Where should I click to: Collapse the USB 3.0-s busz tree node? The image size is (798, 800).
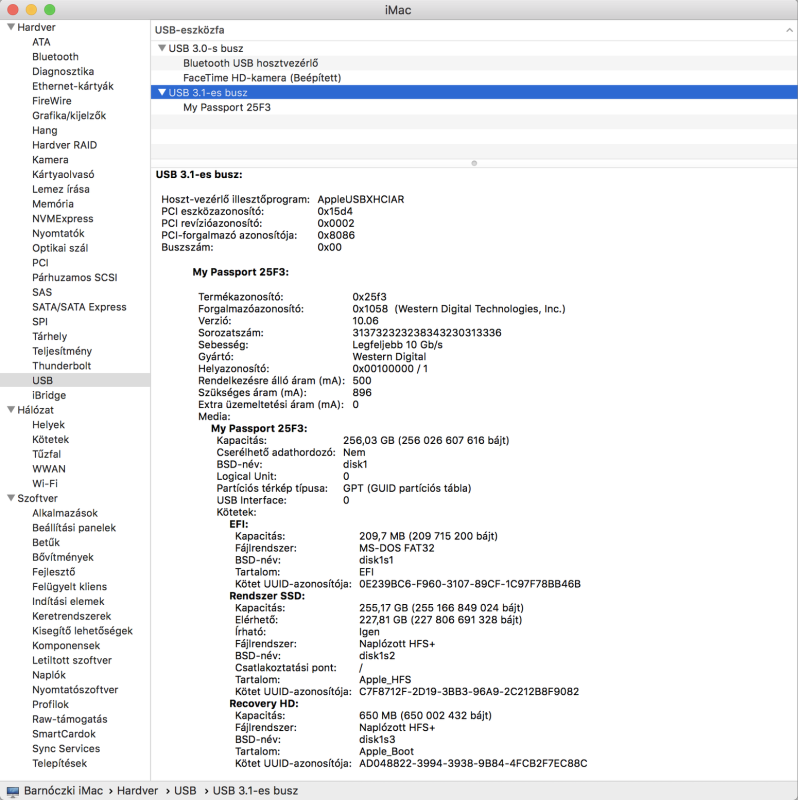(x=162, y=48)
